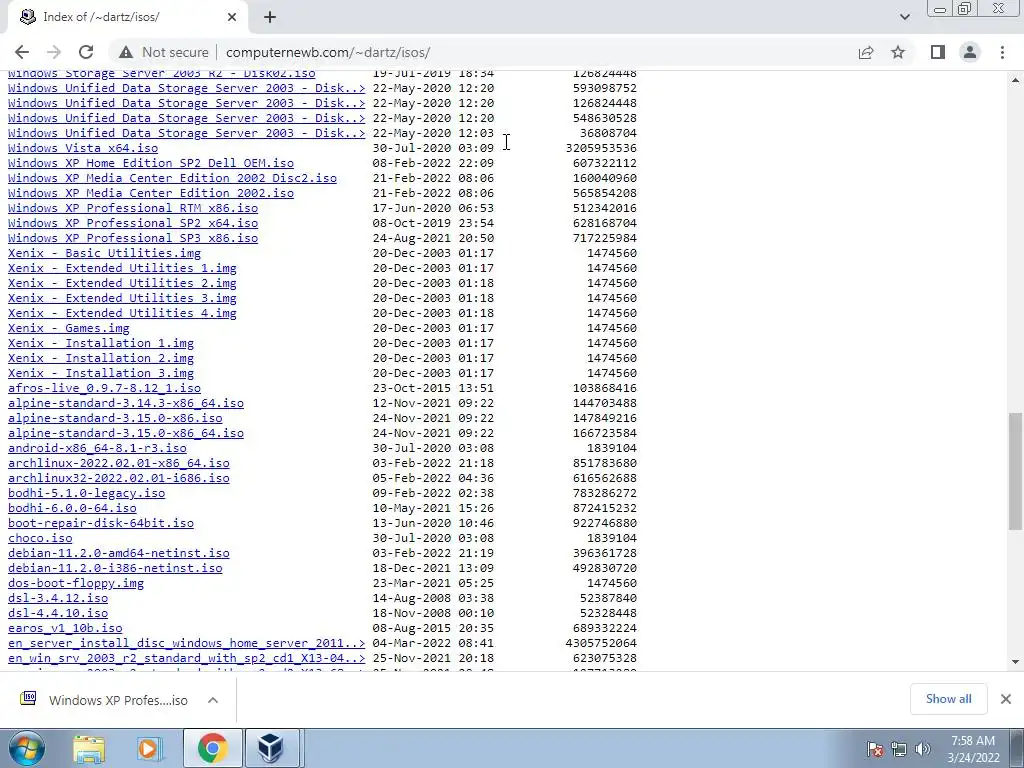Open boot-repair-disk-64bit.iso link
The width and height of the screenshot is (1024, 768).
101,524
